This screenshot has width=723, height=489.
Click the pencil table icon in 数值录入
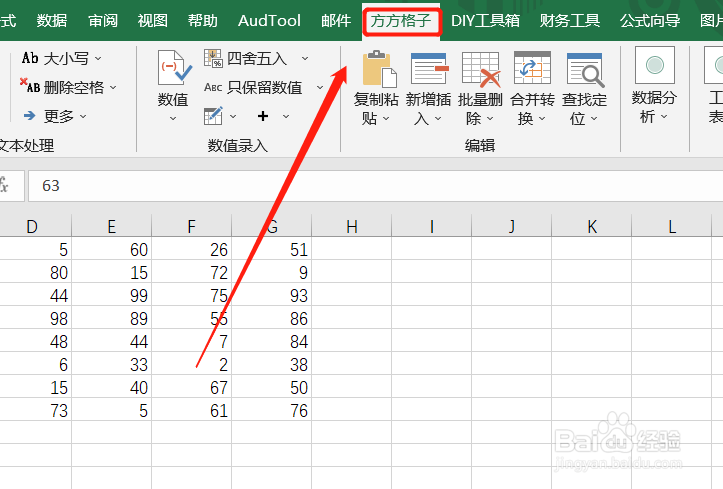pos(213,116)
